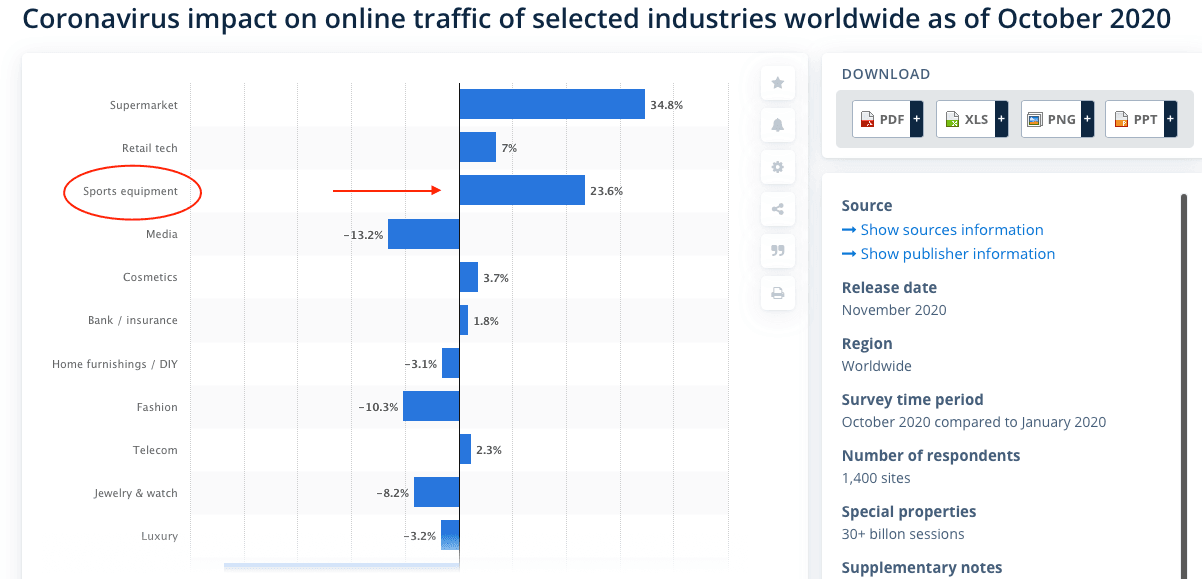Click the sidebar vertical scrollbar
The width and height of the screenshot is (1202, 579).
click(1185, 385)
